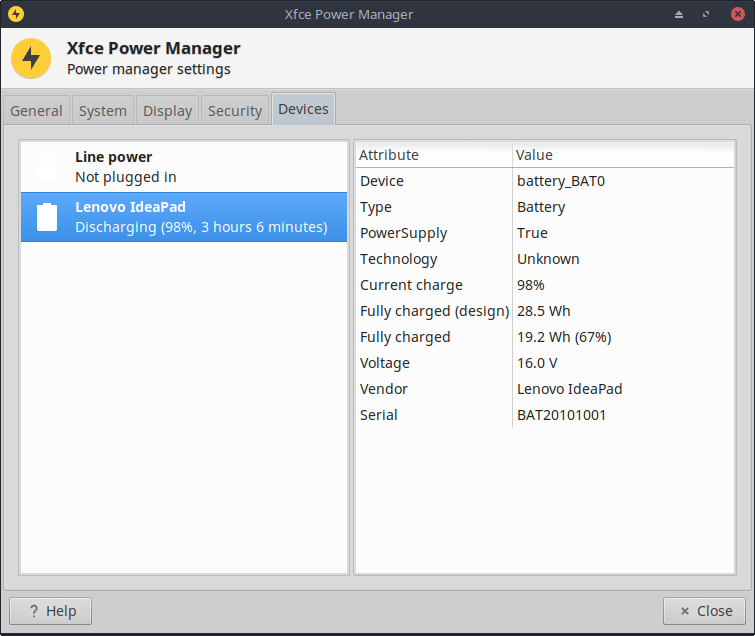Click the title bar lightning app icon
This screenshot has height=636, width=755.
[x=15, y=14]
